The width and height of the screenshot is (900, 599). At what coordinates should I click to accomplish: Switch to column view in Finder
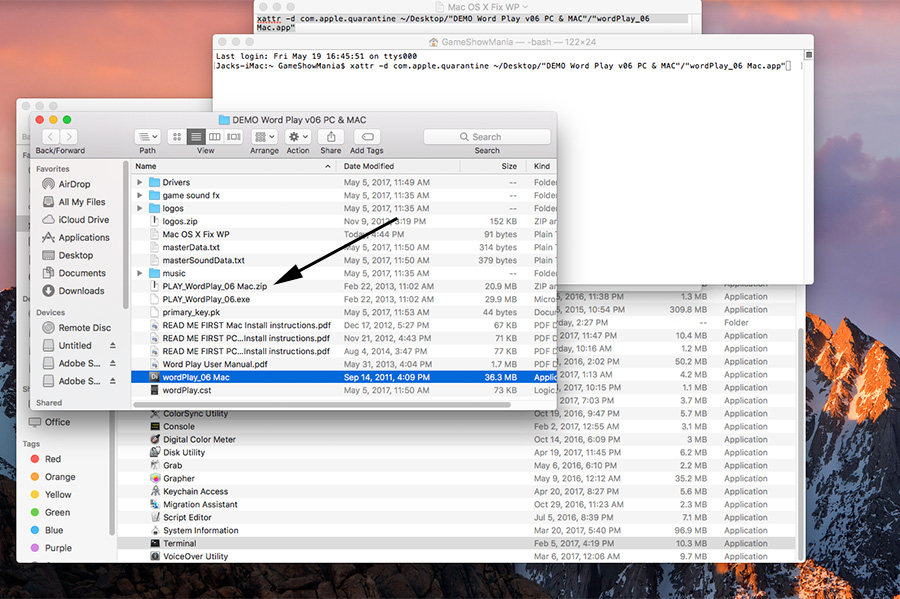[214, 137]
